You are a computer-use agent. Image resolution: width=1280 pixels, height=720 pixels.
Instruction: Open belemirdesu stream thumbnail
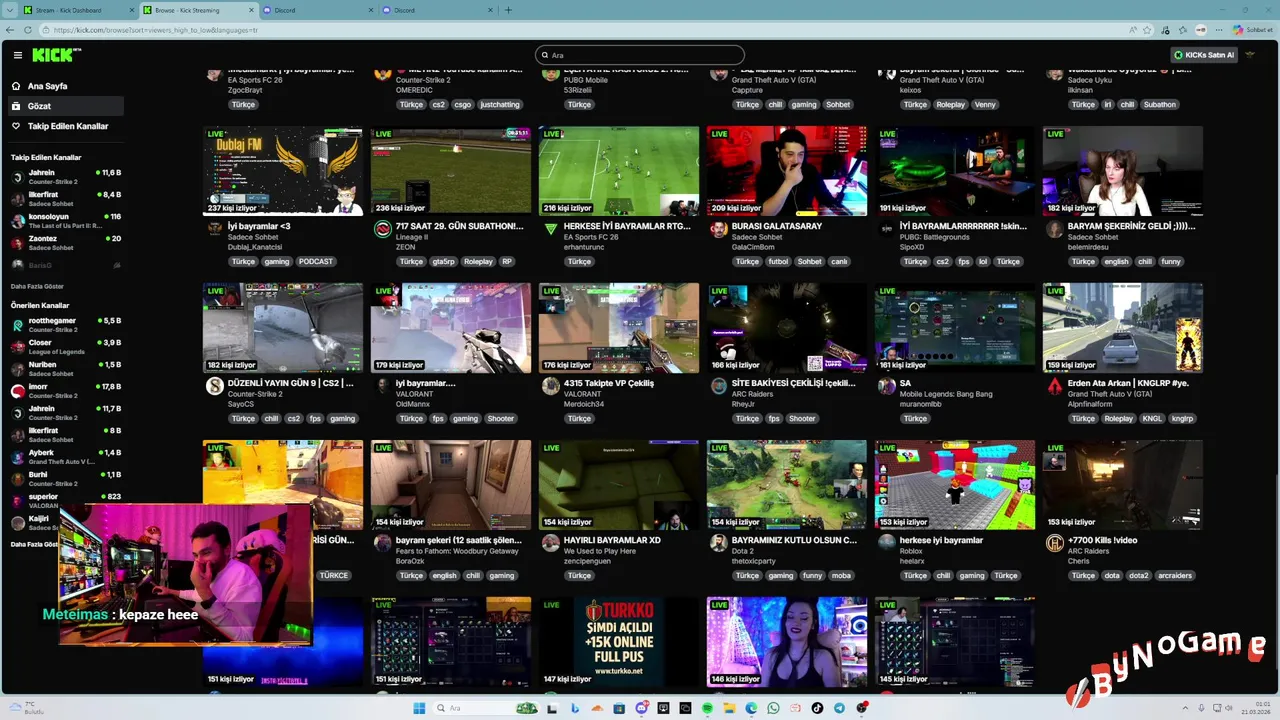pyautogui.click(x=1123, y=171)
